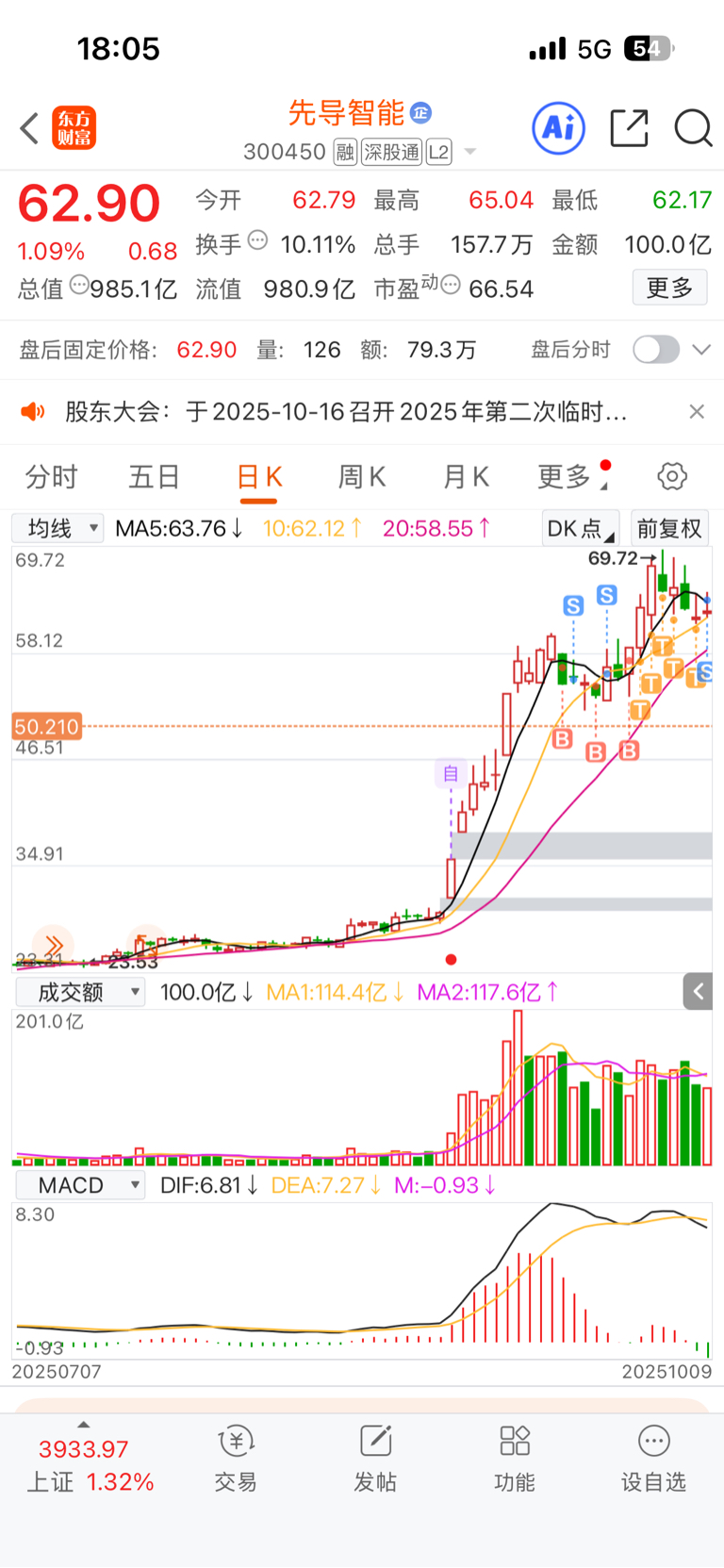Tap the 20:58.55 moving average value

pyautogui.click(x=436, y=528)
